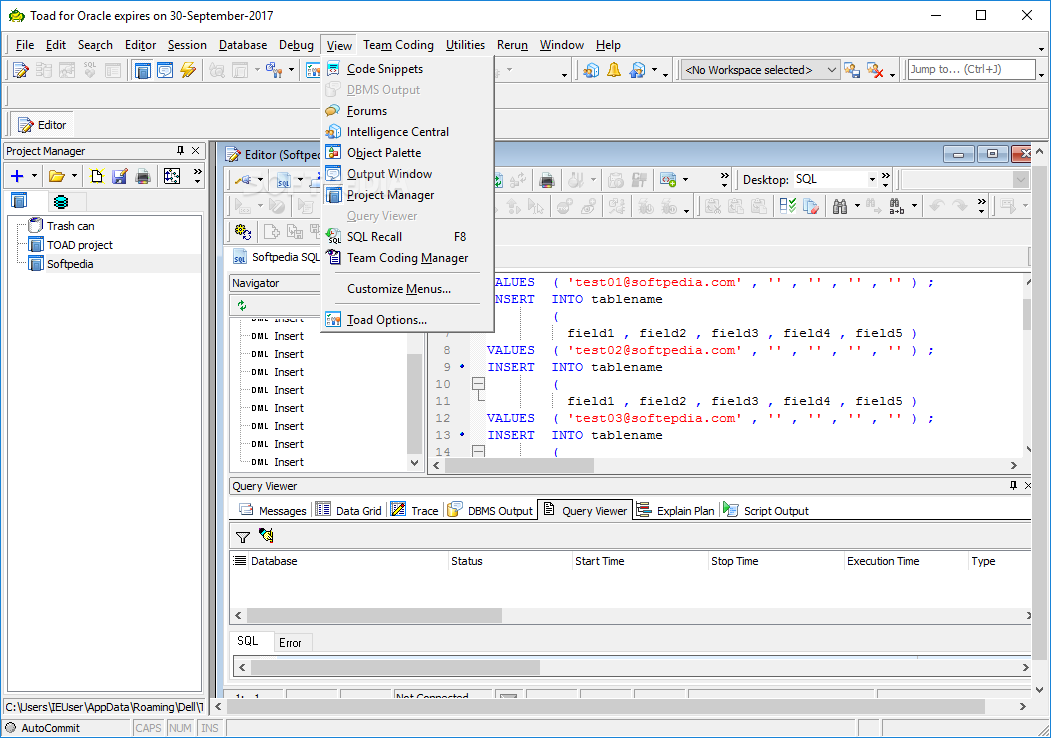Click the funnel filter icon in Query Viewer
Image resolution: width=1051 pixels, height=738 pixels.
[x=243, y=537]
